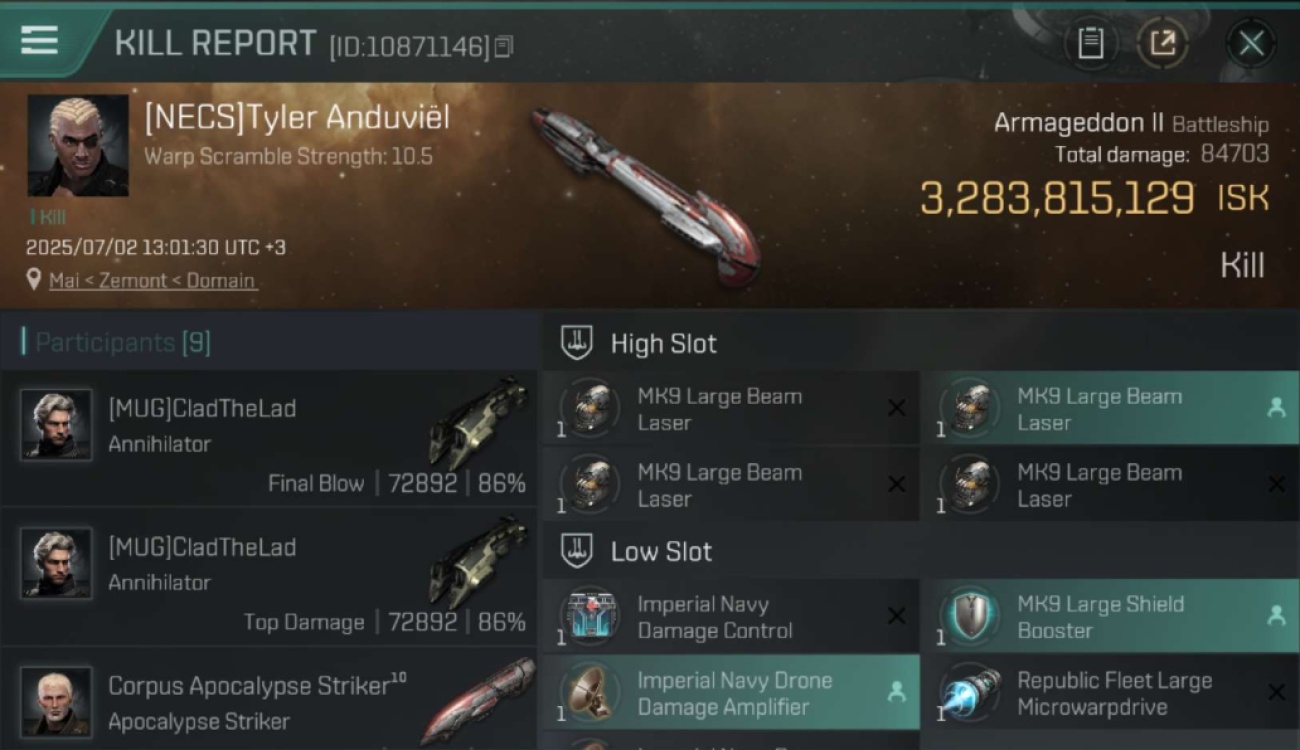Open the Mai < Zemont < Domain location link
Screen dimensions: 1300x750
pos(152,281)
